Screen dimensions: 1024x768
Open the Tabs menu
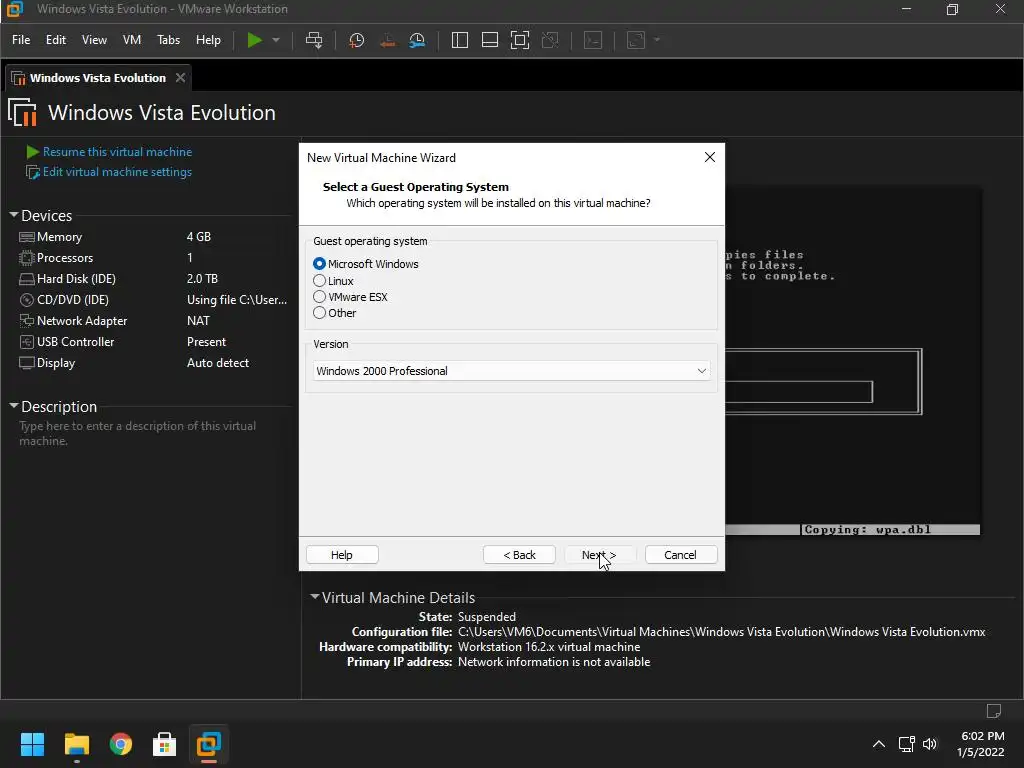point(168,40)
